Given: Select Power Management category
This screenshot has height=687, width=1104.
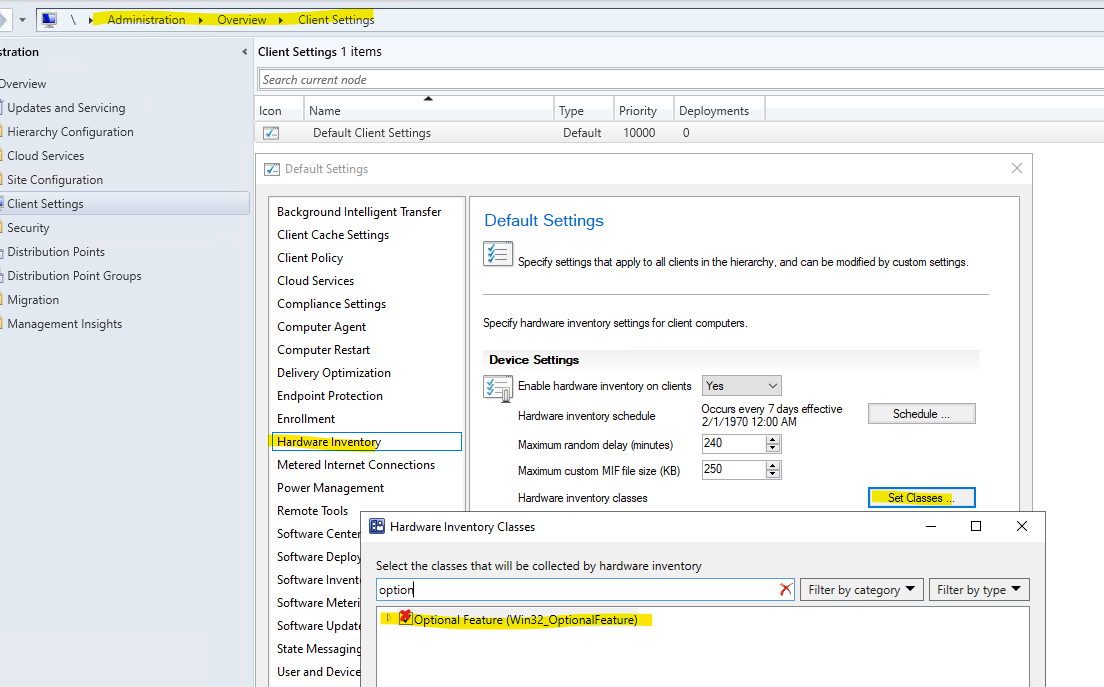Looking at the screenshot, I should 330,488.
